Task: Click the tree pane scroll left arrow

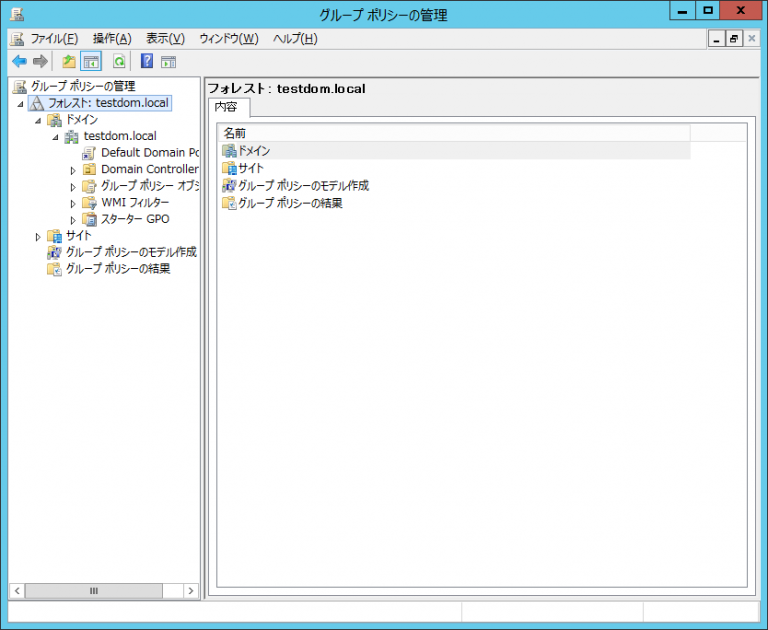Action: click(17, 591)
